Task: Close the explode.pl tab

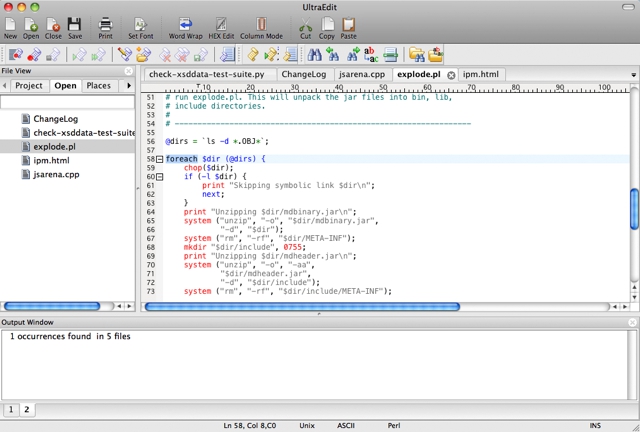Action: point(451,75)
